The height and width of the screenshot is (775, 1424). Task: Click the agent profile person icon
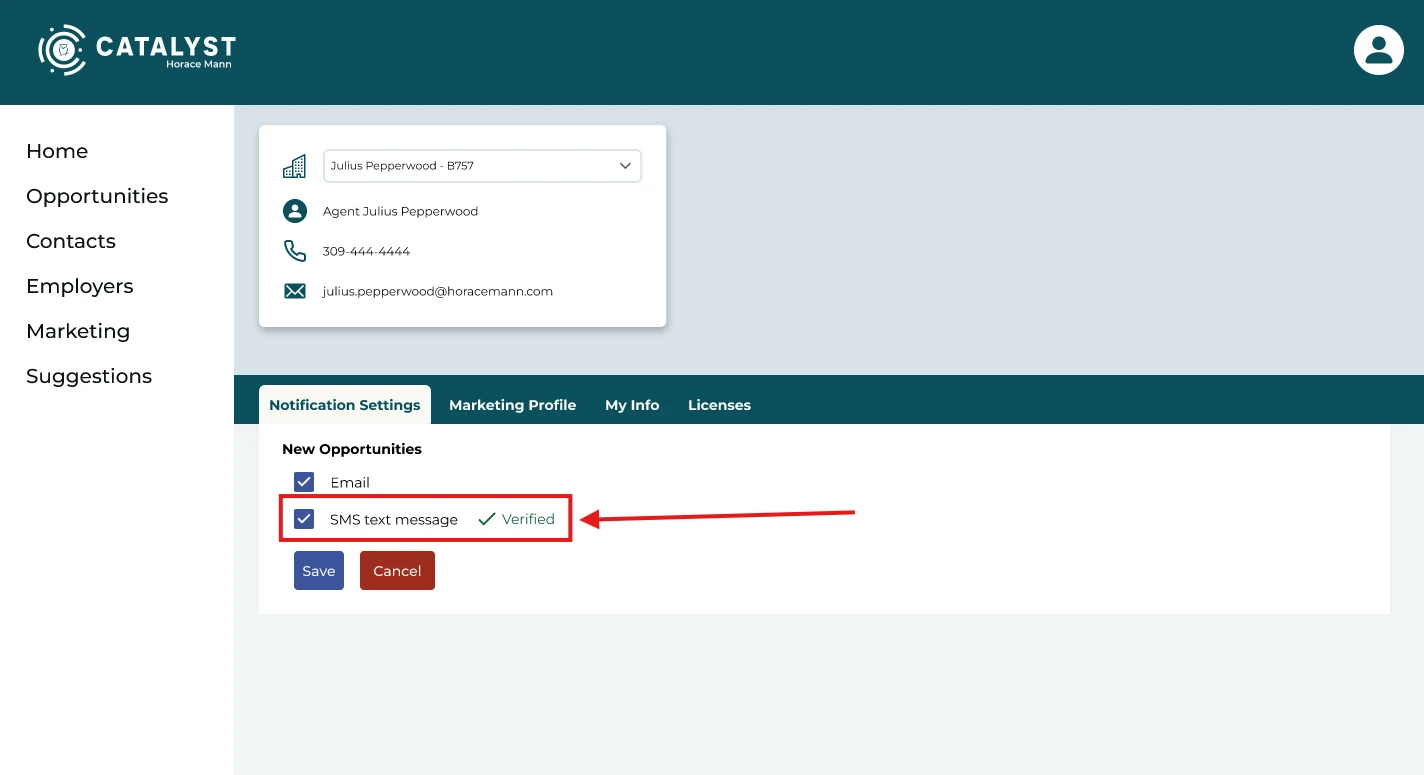[x=294, y=211]
